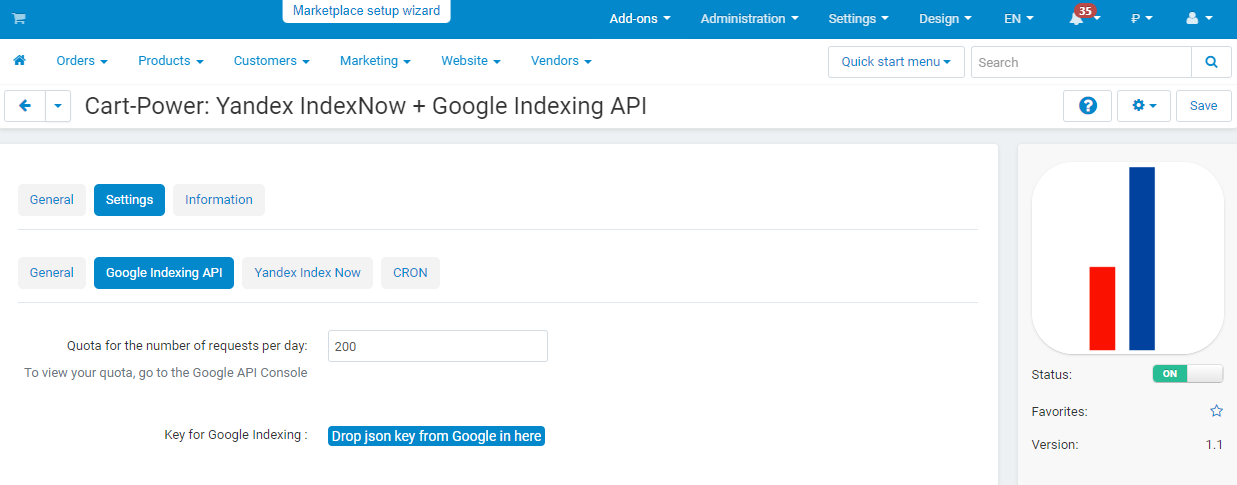
Task: Open the user account icon menu
Action: pyautogui.click(x=1198, y=18)
